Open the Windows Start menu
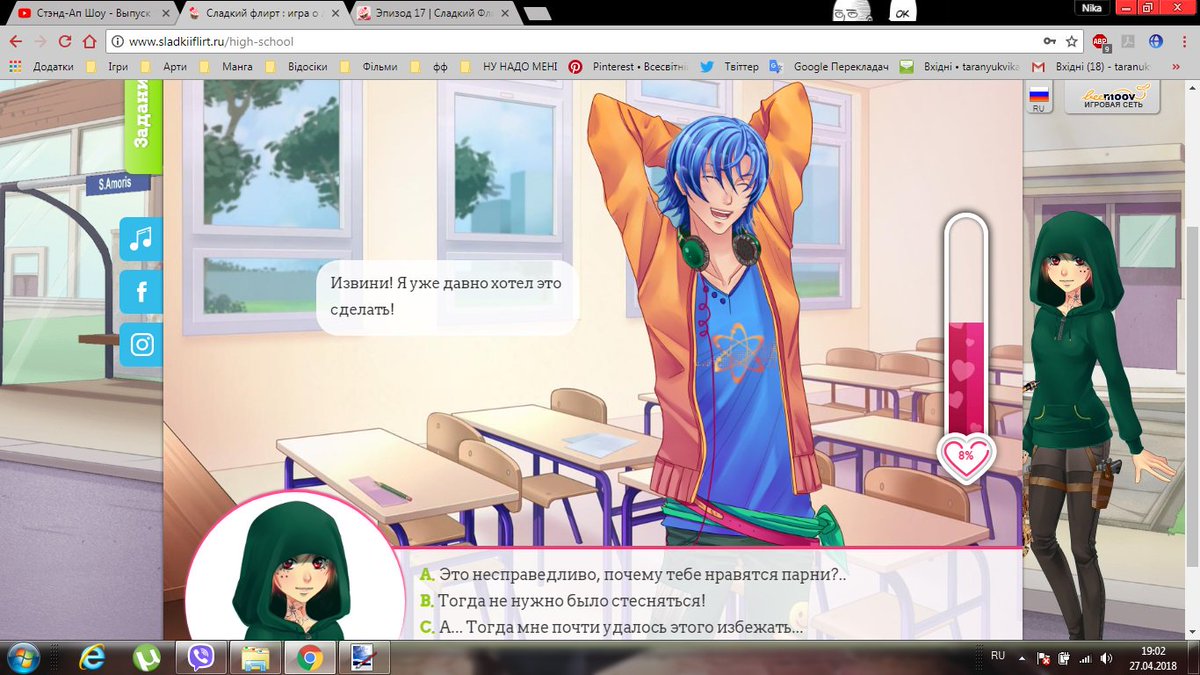The height and width of the screenshot is (675, 1200). [22, 657]
